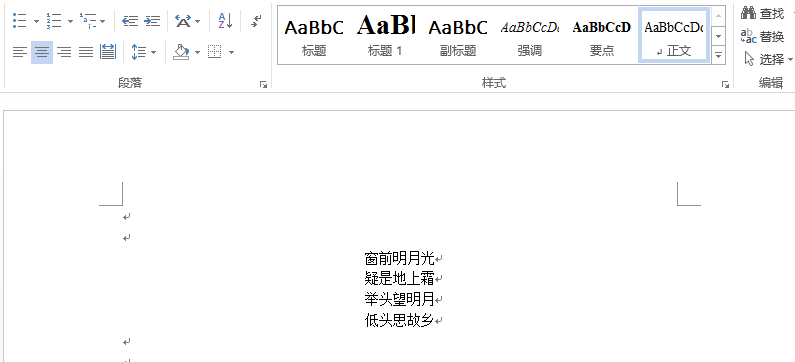795x362 pixels.
Task: Justify paragraph text
Action: click(86, 52)
